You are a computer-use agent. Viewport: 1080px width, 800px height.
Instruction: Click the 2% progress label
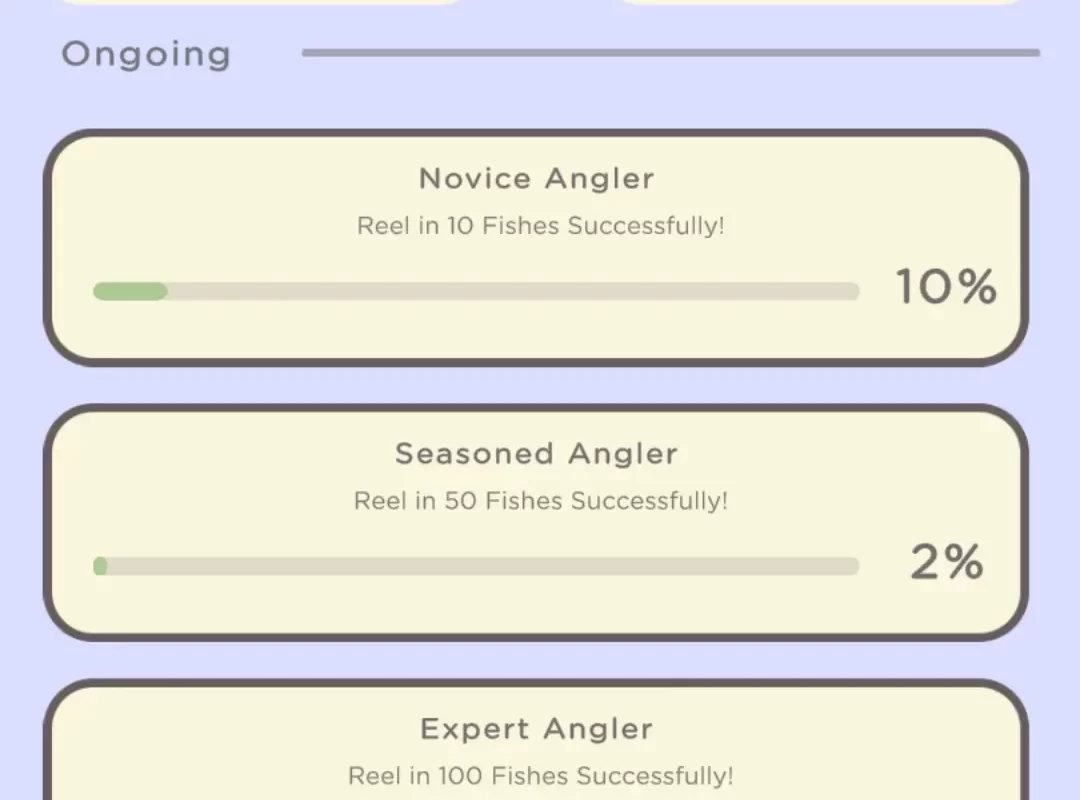coord(946,563)
